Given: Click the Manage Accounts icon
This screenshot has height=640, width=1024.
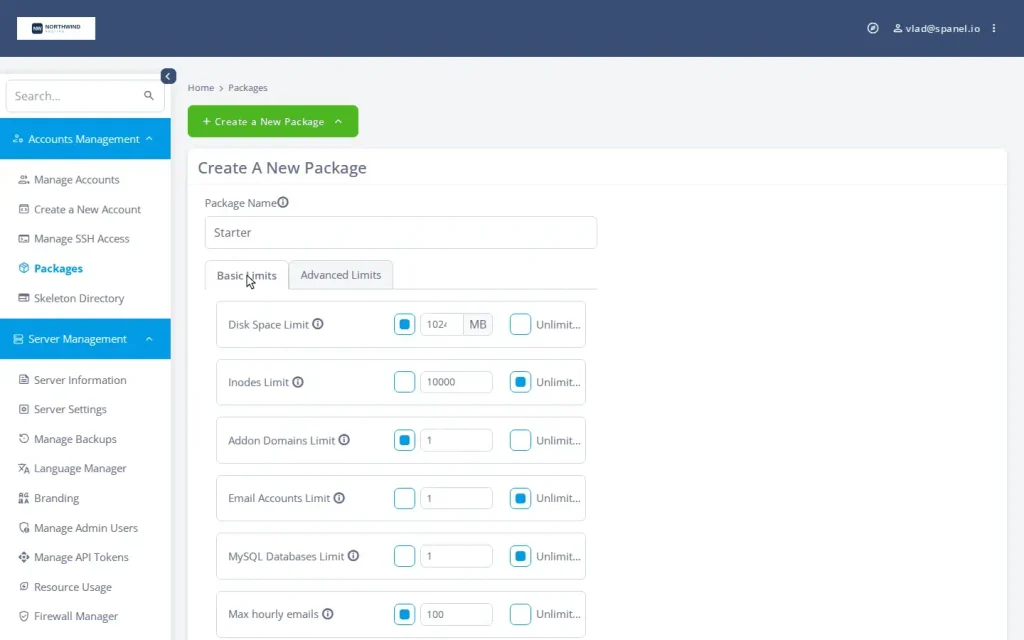Looking at the screenshot, I should pyautogui.click(x=24, y=180).
